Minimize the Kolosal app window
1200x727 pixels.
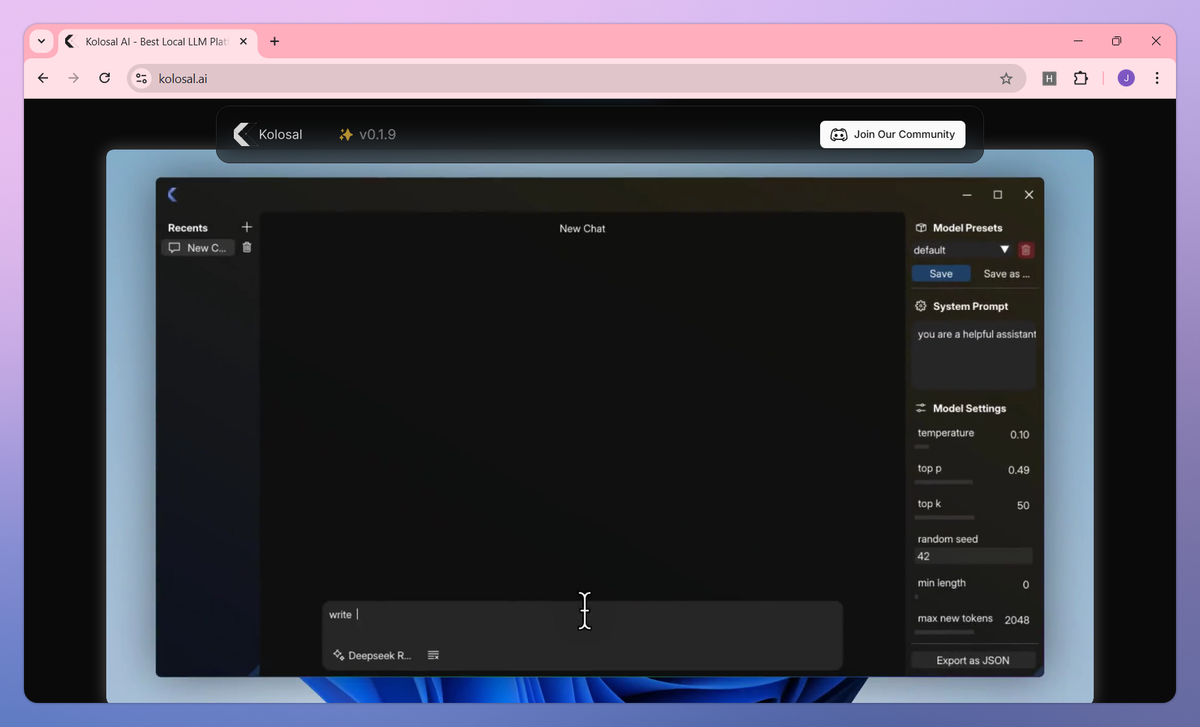(x=967, y=195)
